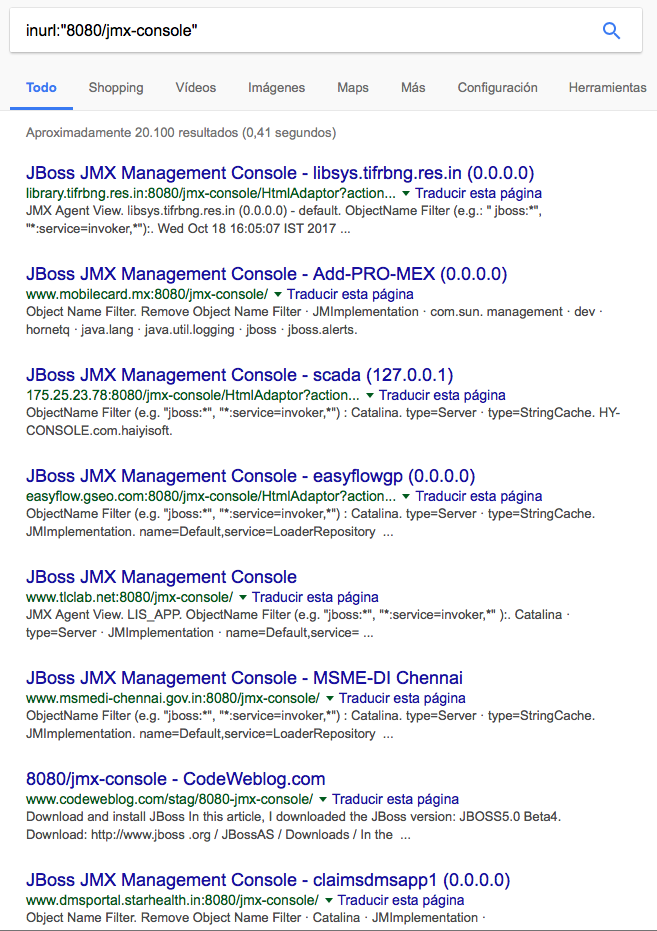Viewport: 657px width, 931px height.
Task: Click the www.codeweblog.com/stag/8080-jmx-console/ green URL
Action: pyautogui.click(x=169, y=799)
